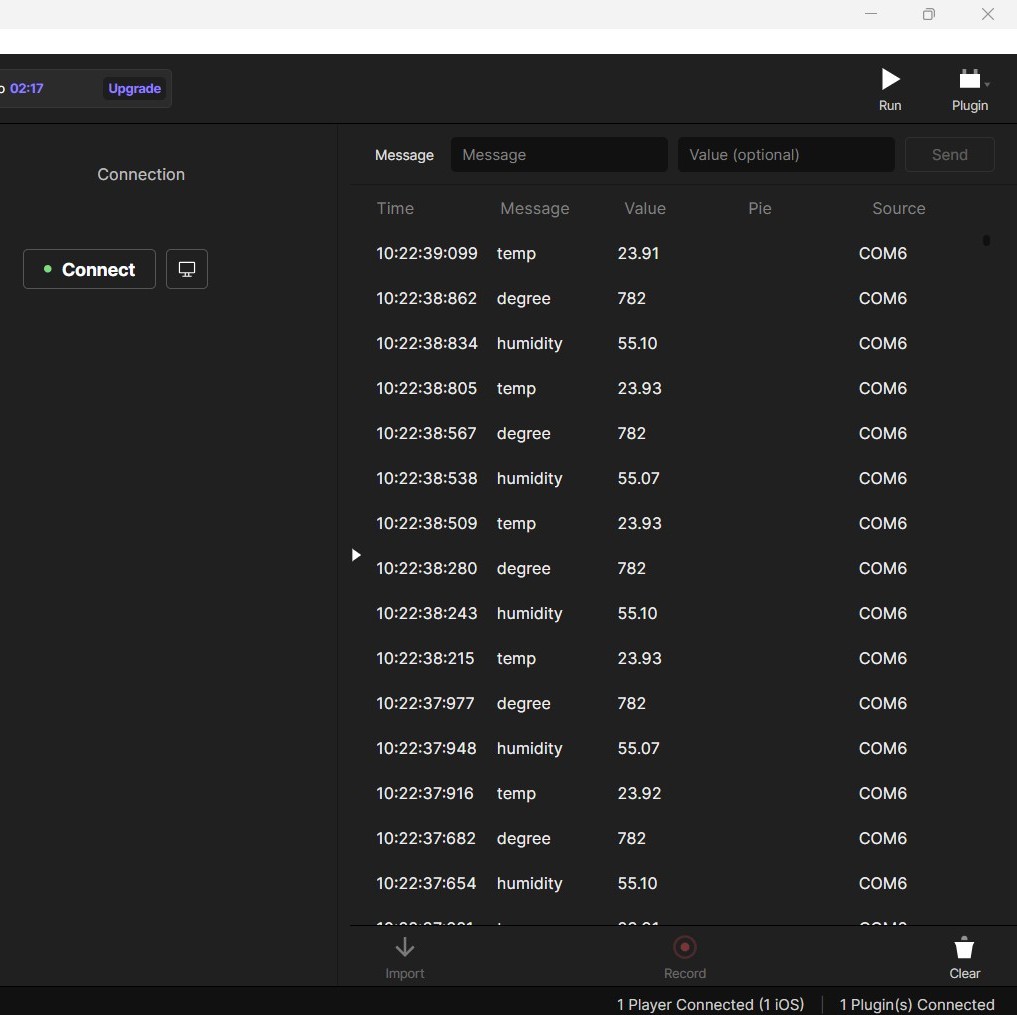Click the Value (optional) input field

[x=786, y=155]
